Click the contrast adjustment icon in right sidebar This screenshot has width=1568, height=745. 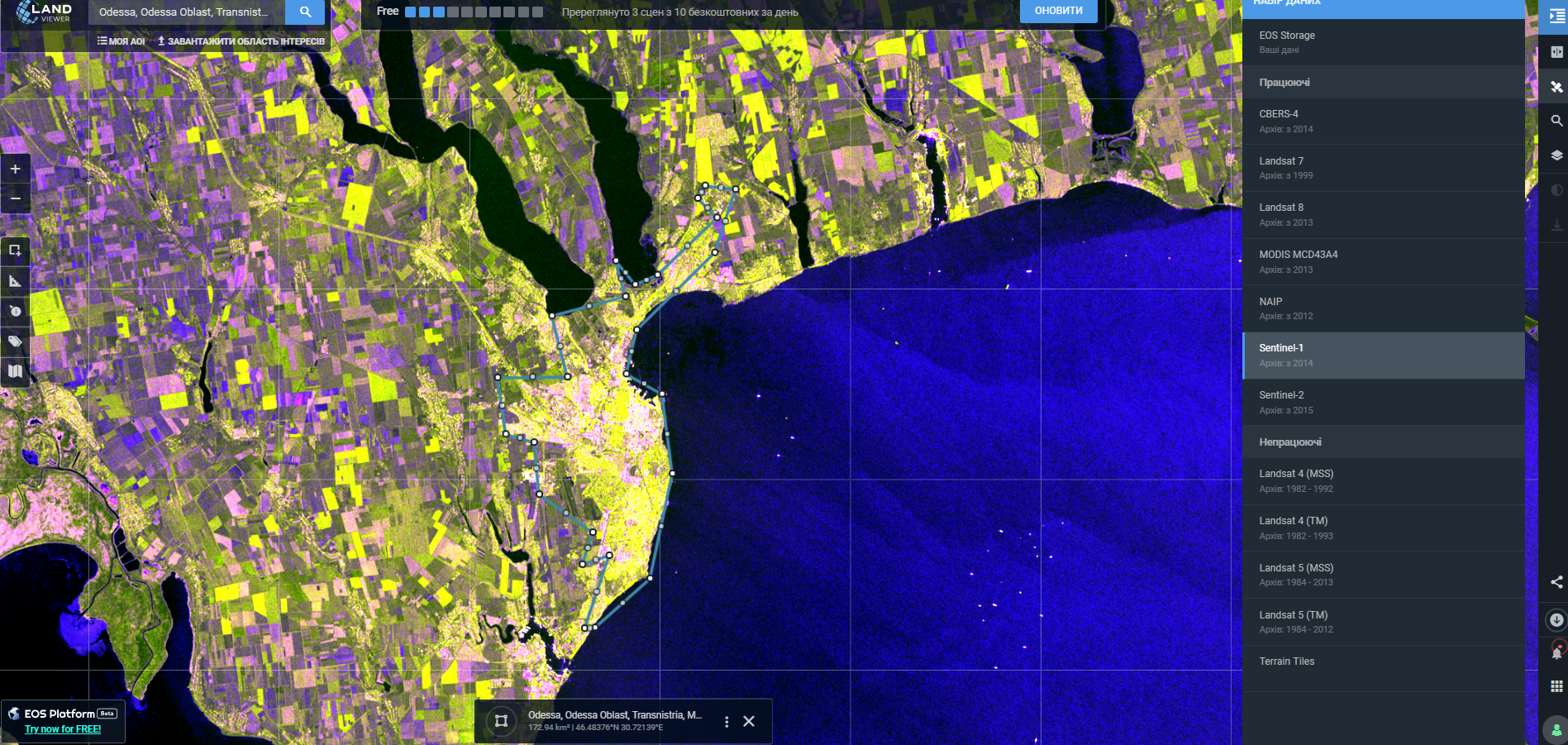(1556, 189)
